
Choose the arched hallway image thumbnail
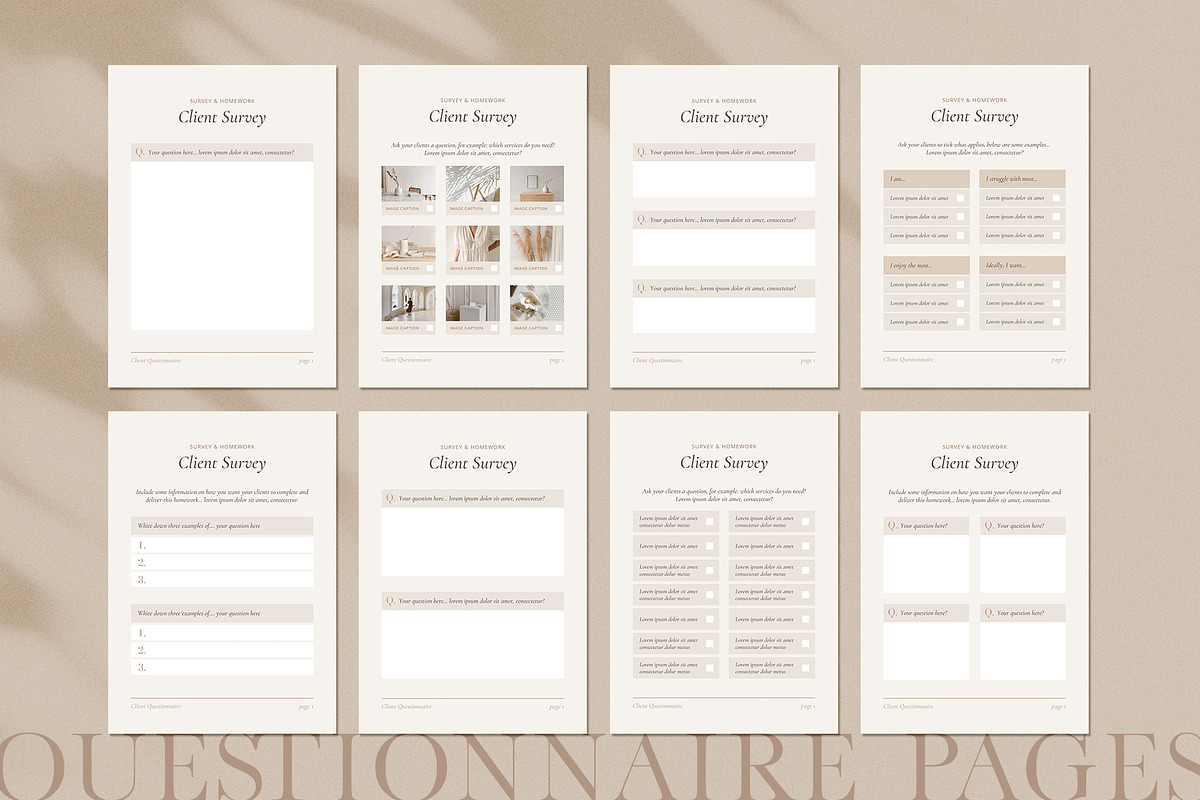click(408, 304)
